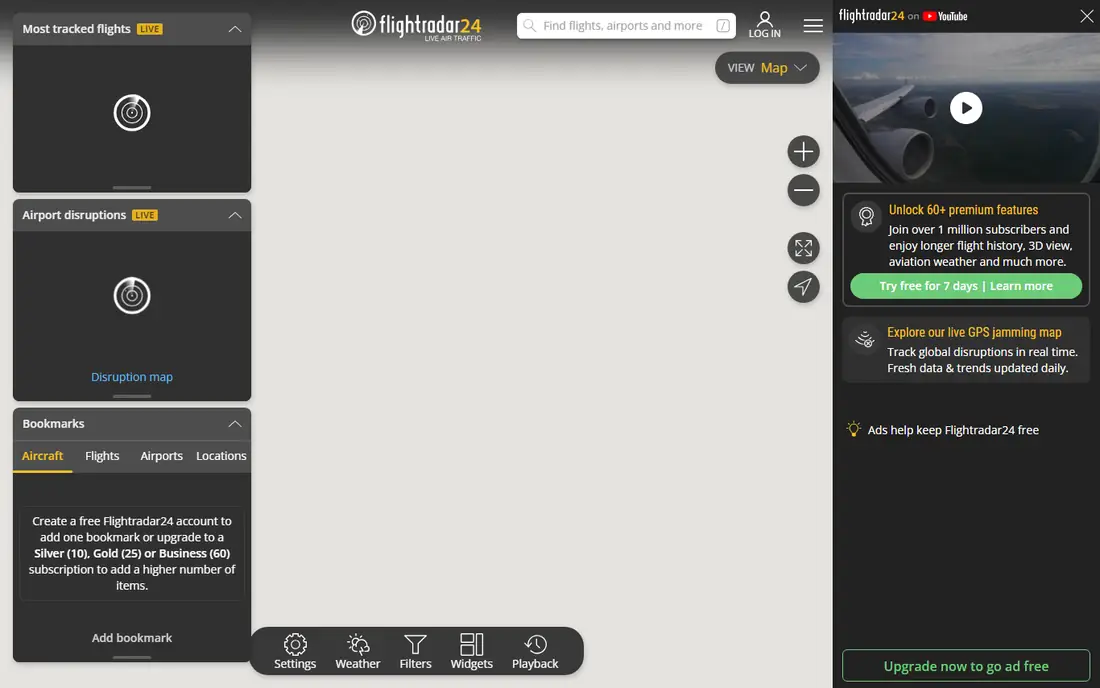
Task: Zoom in on the map with plus button
Action: click(803, 151)
